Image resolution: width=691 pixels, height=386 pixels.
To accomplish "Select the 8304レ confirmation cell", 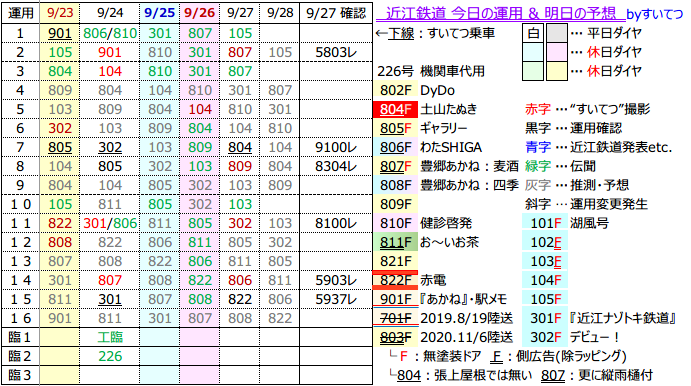I will point(336,166).
